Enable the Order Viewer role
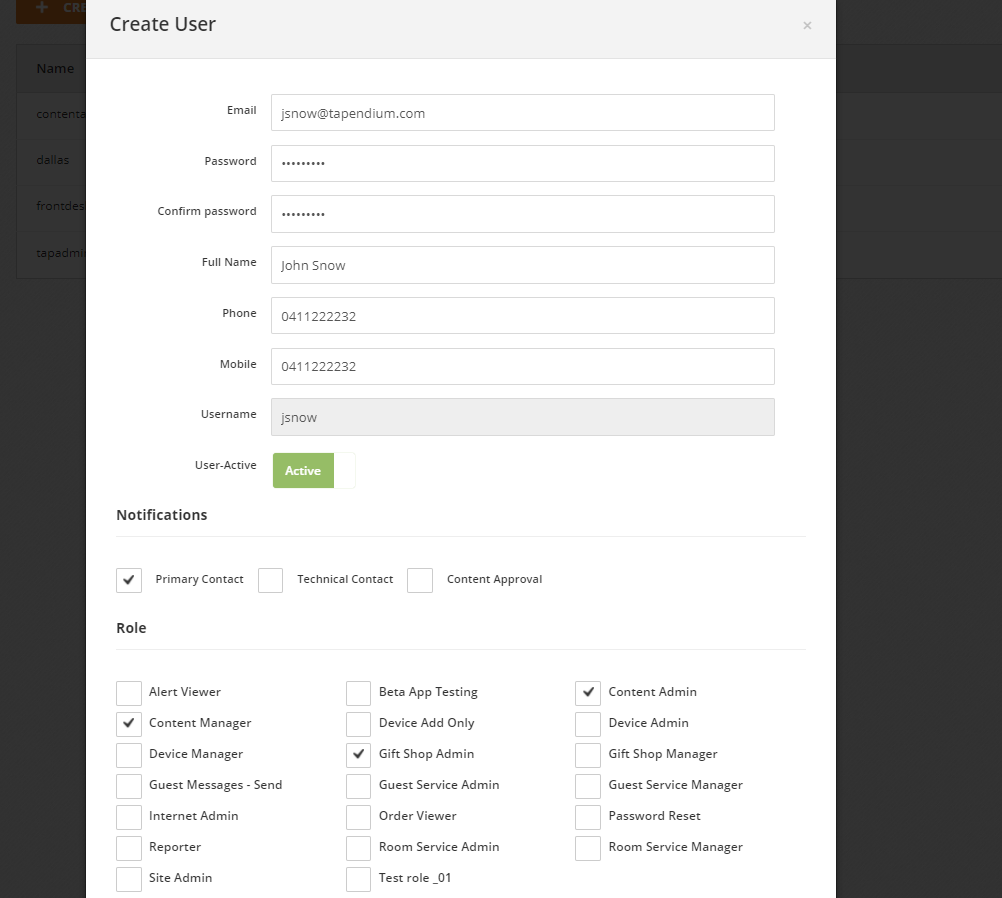This screenshot has width=1002, height=898. 358,817
